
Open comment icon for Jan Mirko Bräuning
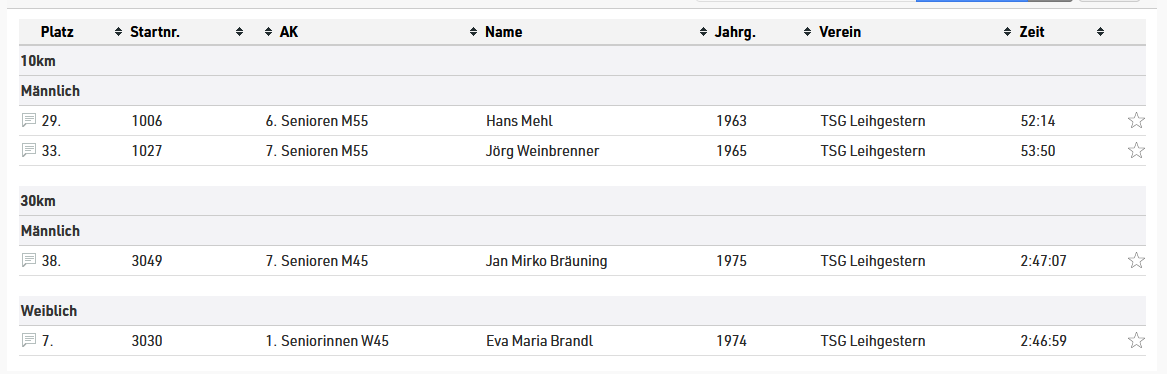click(x=29, y=260)
